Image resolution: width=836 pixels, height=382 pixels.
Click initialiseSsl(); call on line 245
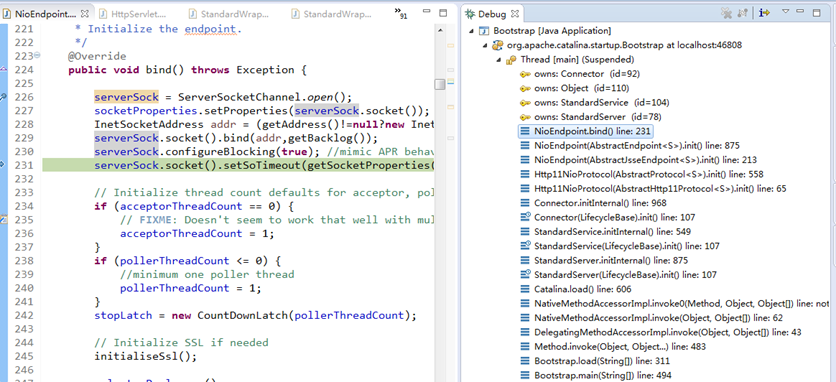146,356
